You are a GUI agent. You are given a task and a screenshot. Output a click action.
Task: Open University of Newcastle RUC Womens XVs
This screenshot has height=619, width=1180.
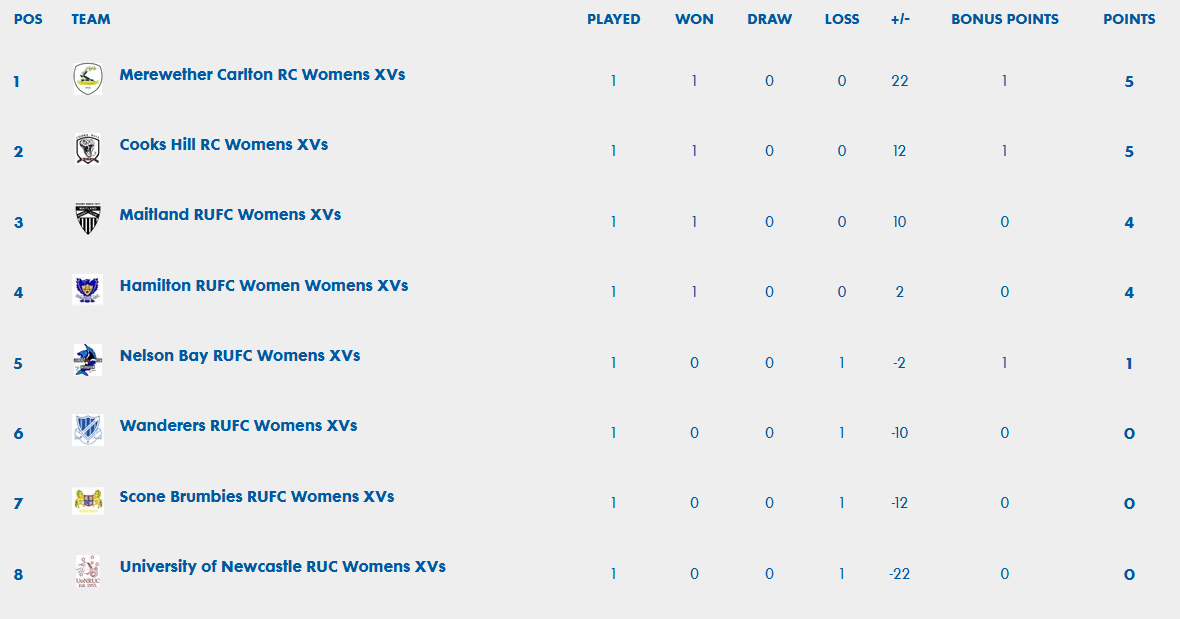(282, 566)
